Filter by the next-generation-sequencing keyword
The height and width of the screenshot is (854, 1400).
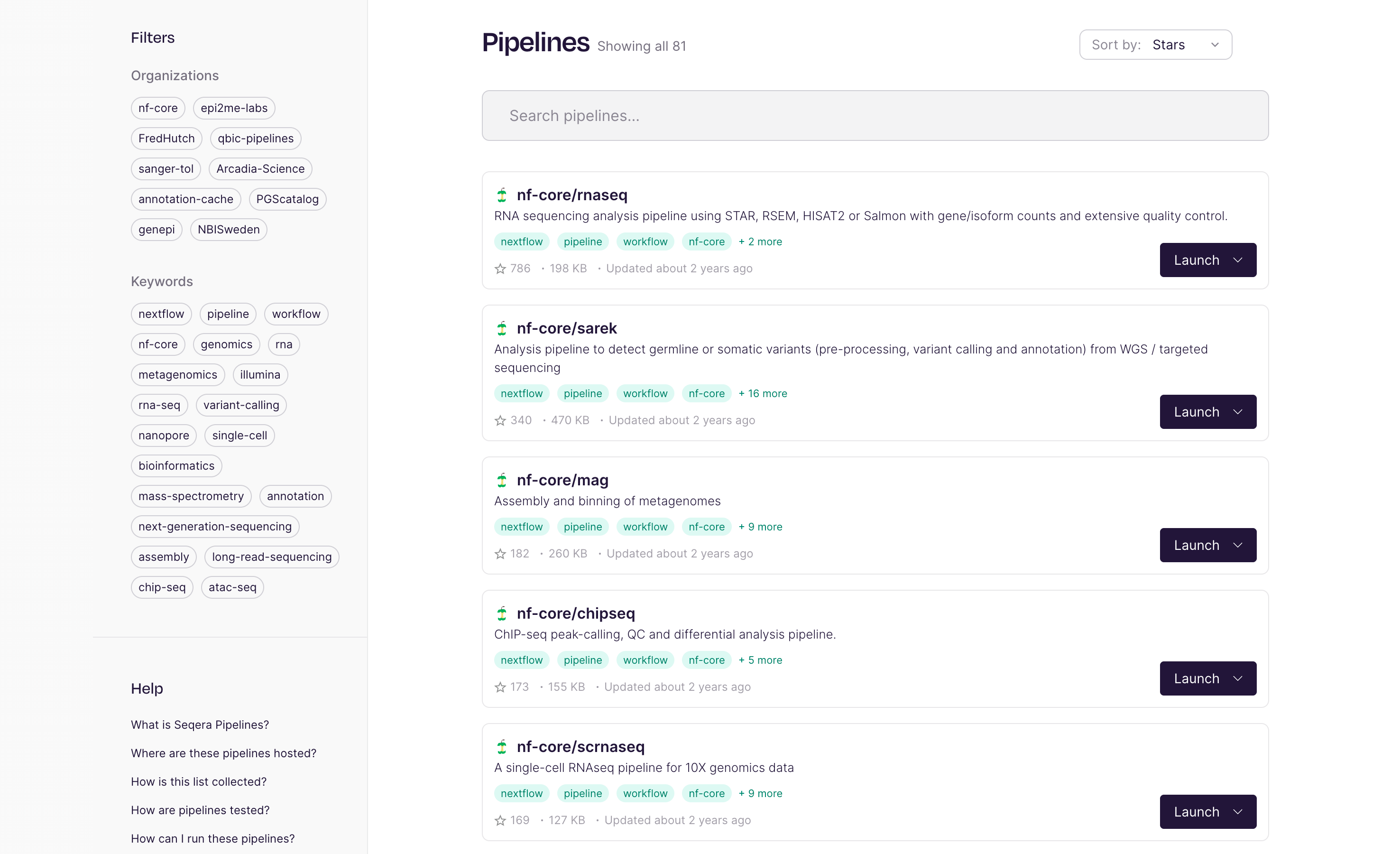215,527
